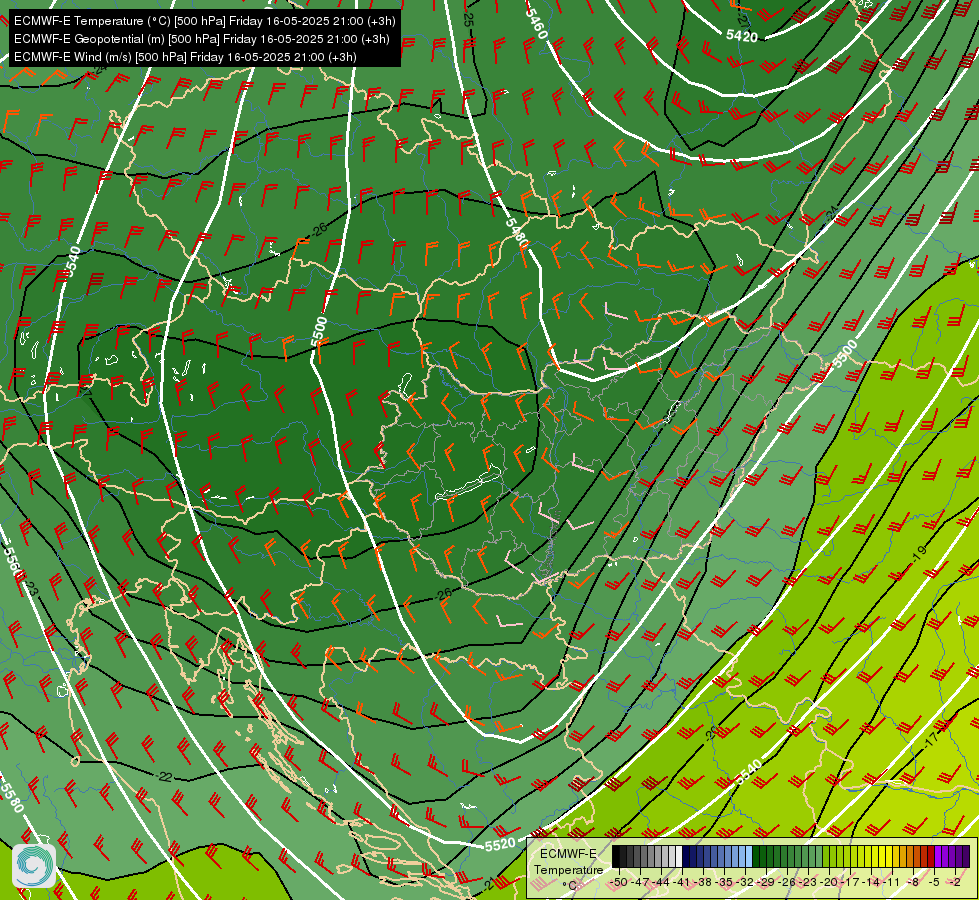Click the -47 legend value label
The height and width of the screenshot is (900, 979).
tap(640, 882)
